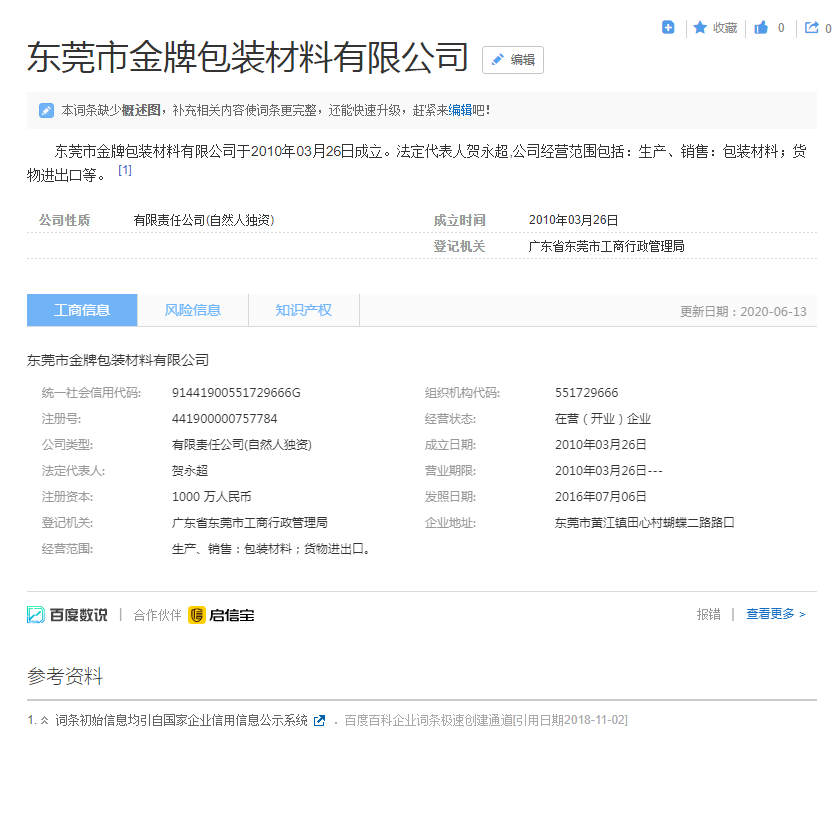Select the 工商信息 tab
The width and height of the screenshot is (839, 816).
tap(82, 310)
